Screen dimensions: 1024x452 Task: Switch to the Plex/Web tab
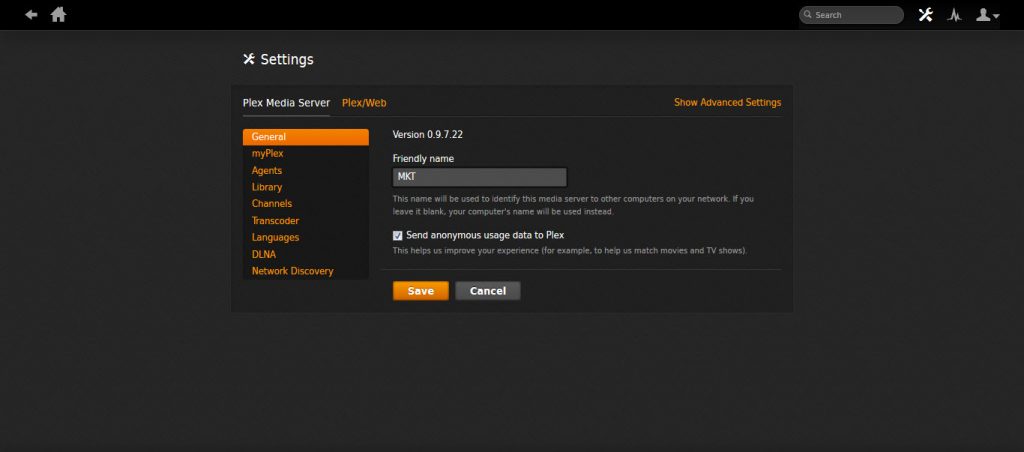tap(364, 103)
